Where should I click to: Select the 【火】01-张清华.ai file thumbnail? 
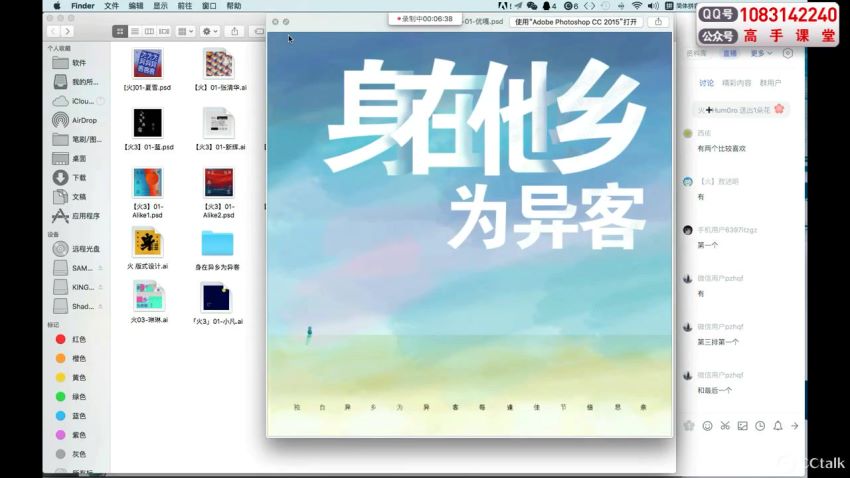(x=218, y=63)
